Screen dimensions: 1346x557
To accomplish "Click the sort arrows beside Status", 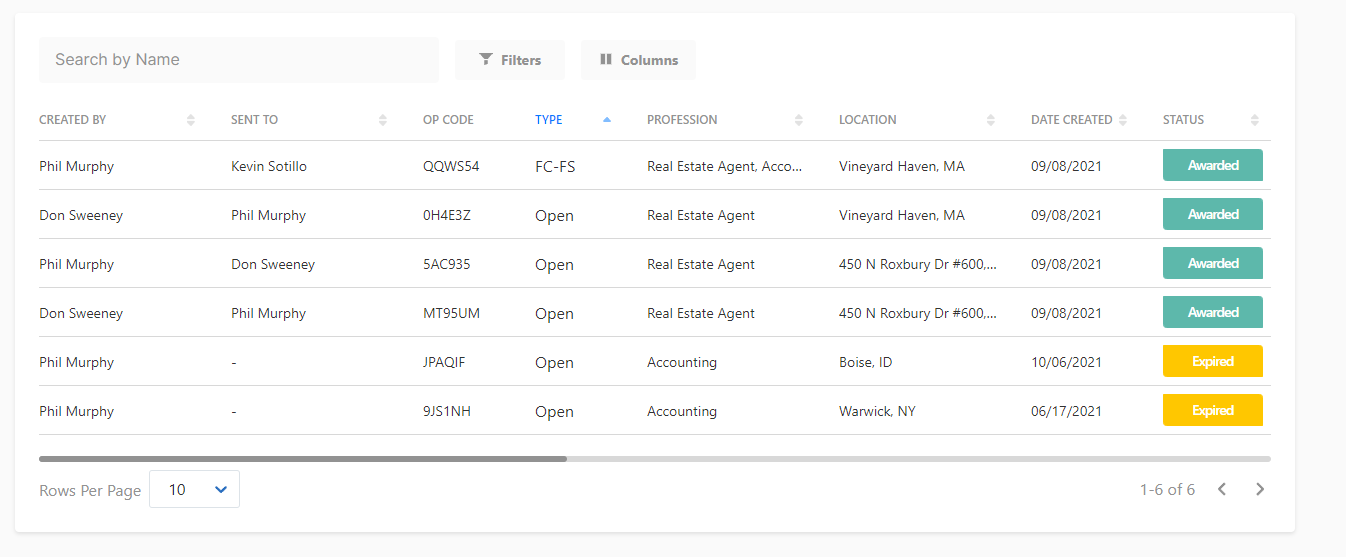I will [1255, 120].
